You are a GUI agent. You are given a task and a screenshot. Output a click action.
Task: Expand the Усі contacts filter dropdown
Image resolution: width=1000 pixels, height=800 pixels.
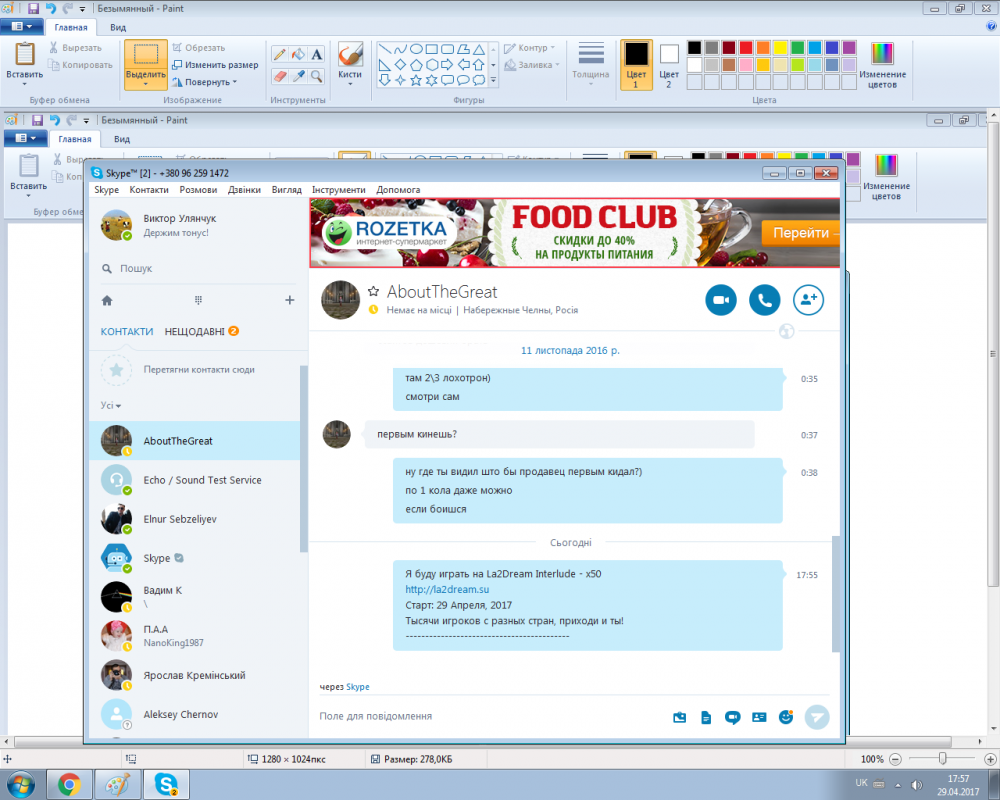pyautogui.click(x=111, y=406)
